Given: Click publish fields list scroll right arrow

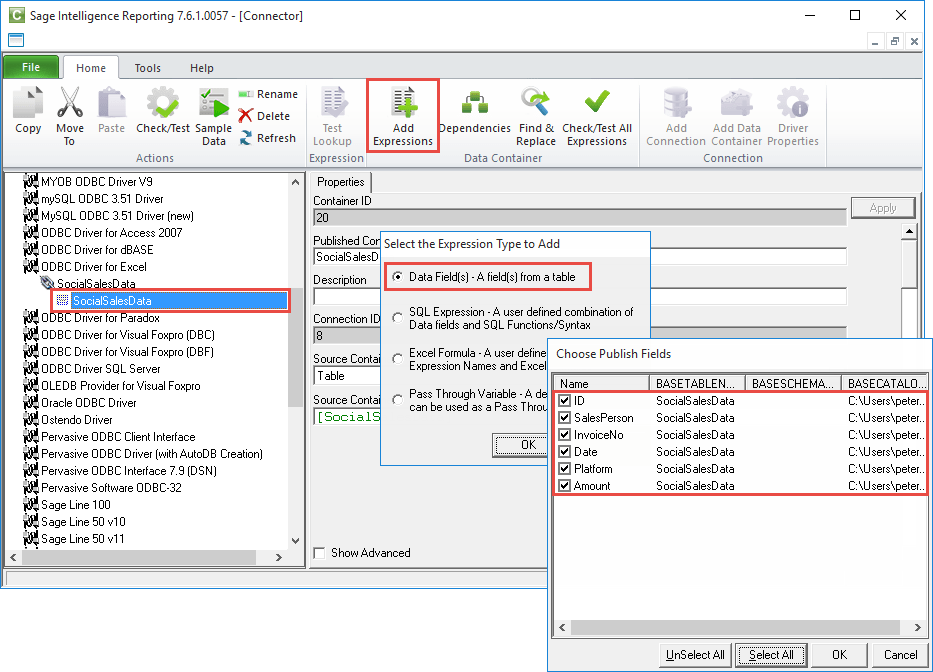Looking at the screenshot, I should tap(918, 627).
